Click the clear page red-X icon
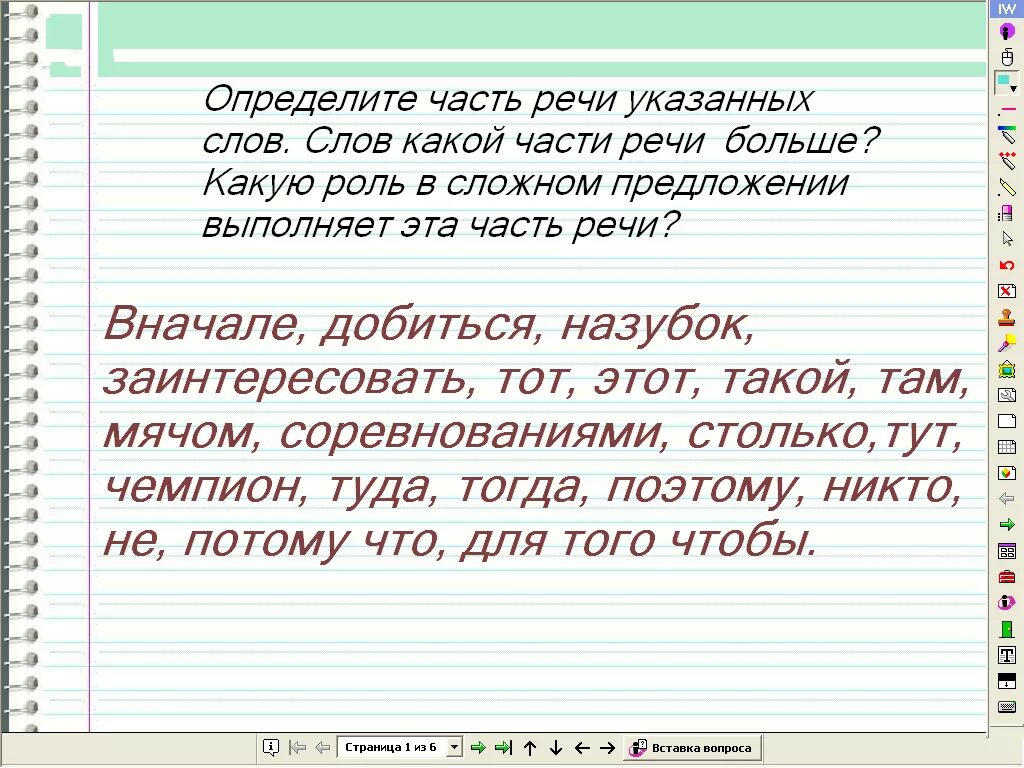1024x768 pixels. [x=1006, y=291]
